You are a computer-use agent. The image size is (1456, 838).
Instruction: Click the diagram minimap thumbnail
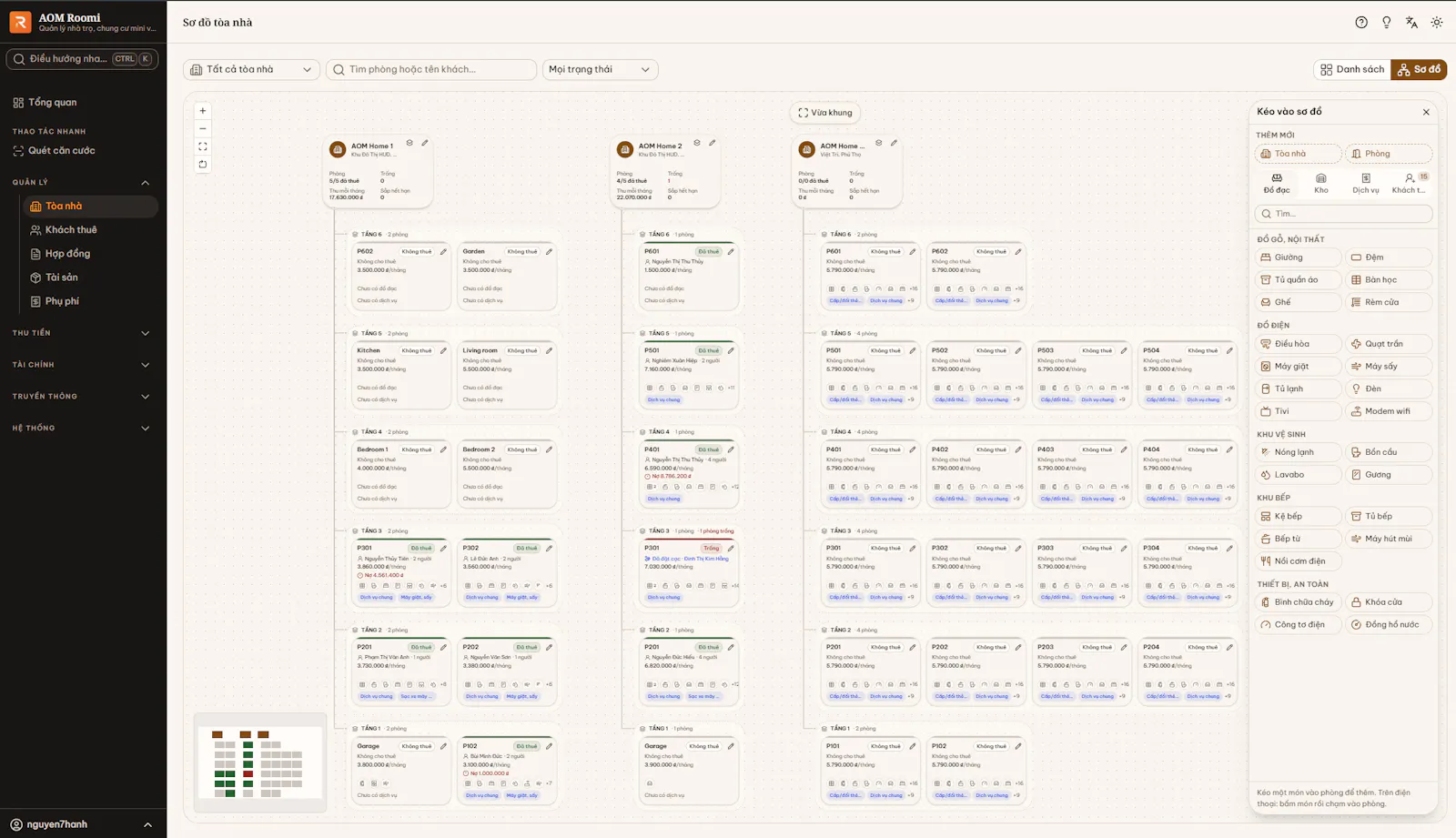pyautogui.click(x=260, y=762)
